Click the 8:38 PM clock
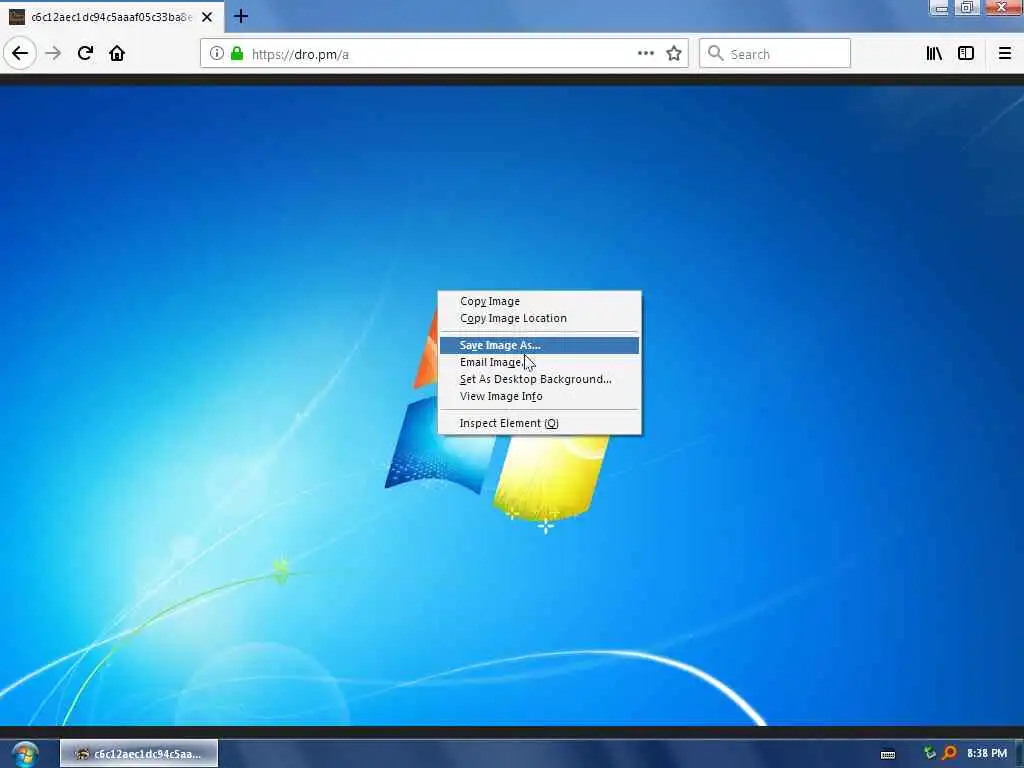This screenshot has width=1024, height=768. click(987, 753)
